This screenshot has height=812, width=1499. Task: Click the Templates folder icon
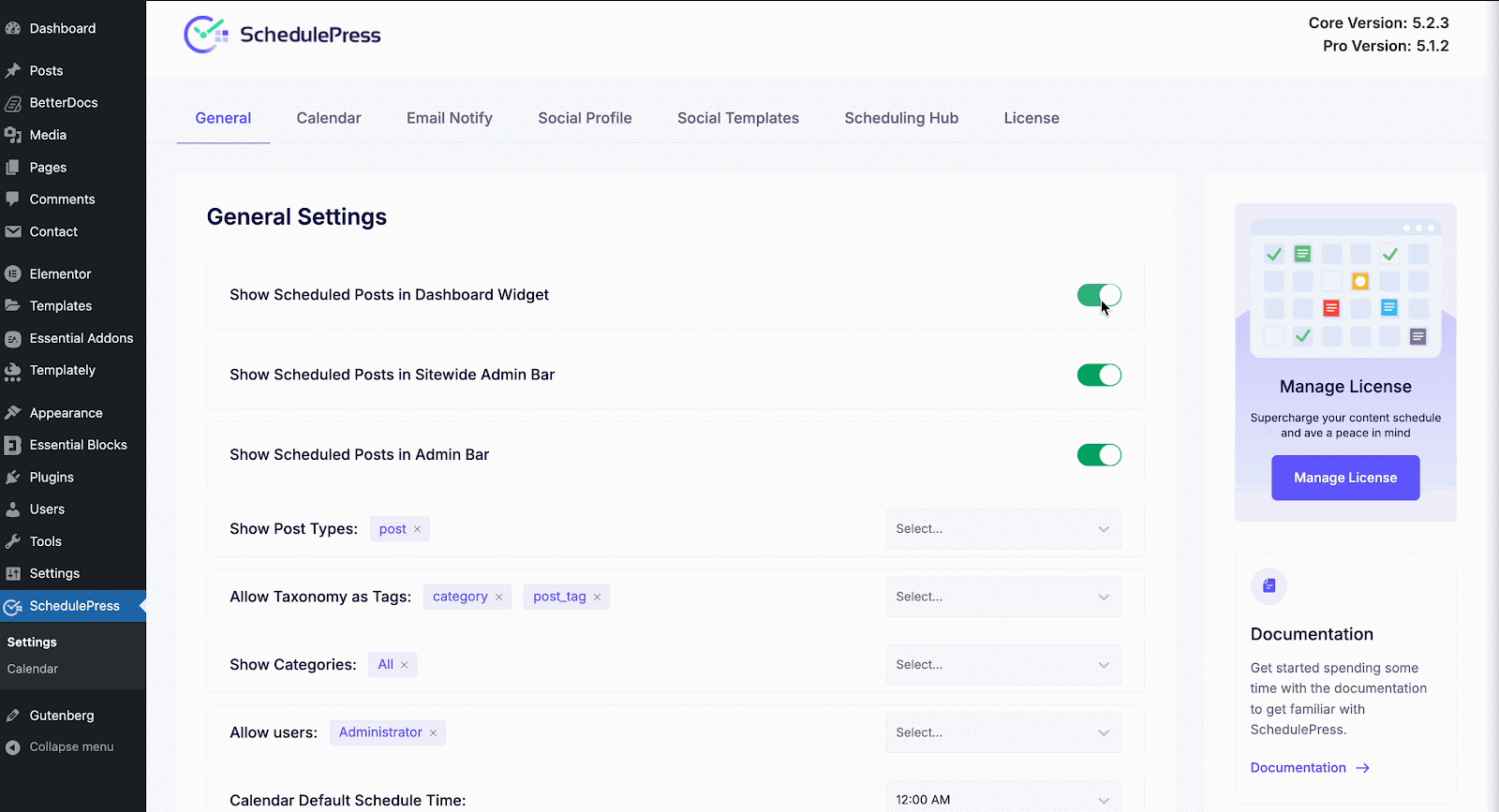[13, 306]
